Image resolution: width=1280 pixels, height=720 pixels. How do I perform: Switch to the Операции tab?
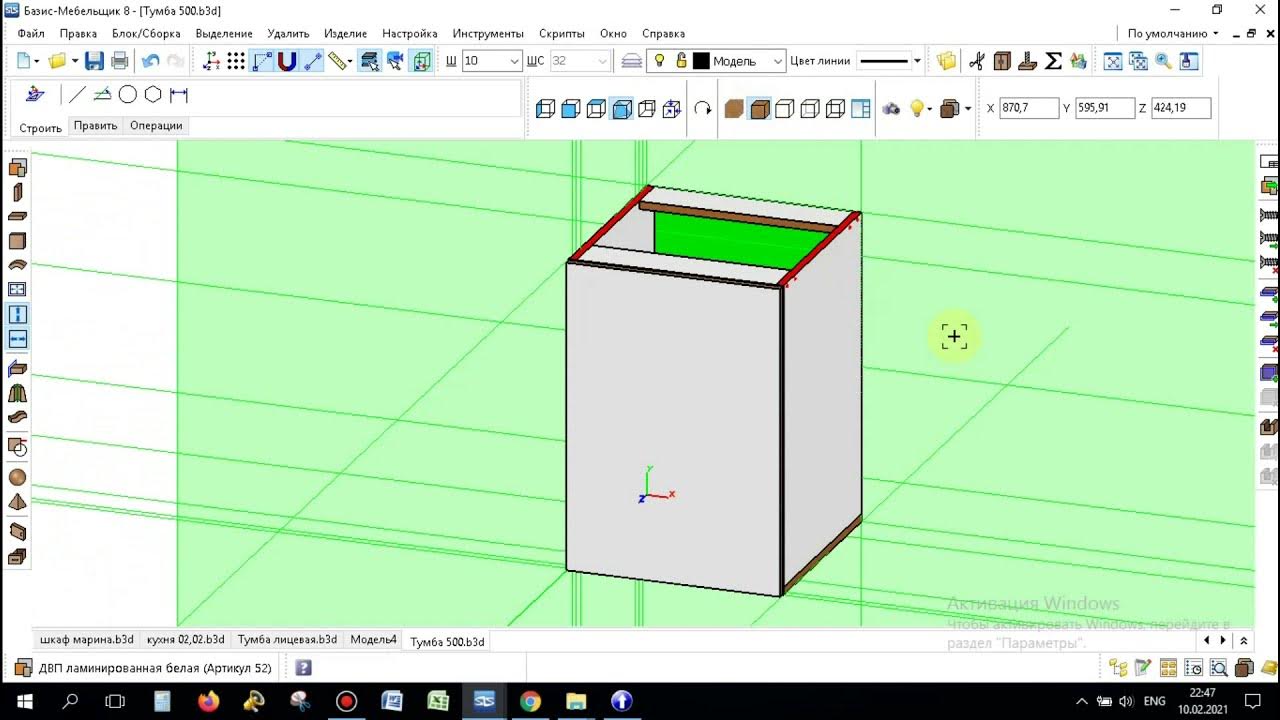pos(156,126)
